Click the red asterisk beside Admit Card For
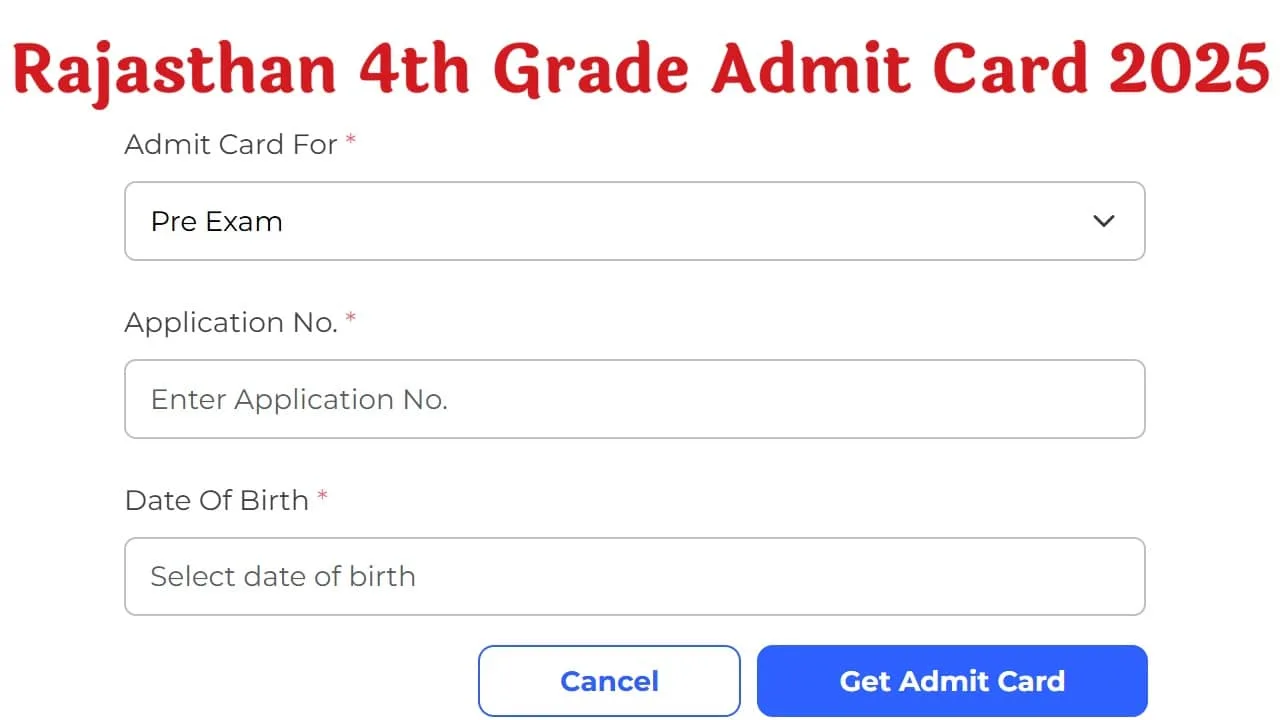Viewport: 1280px width, 720px height. [x=351, y=140]
